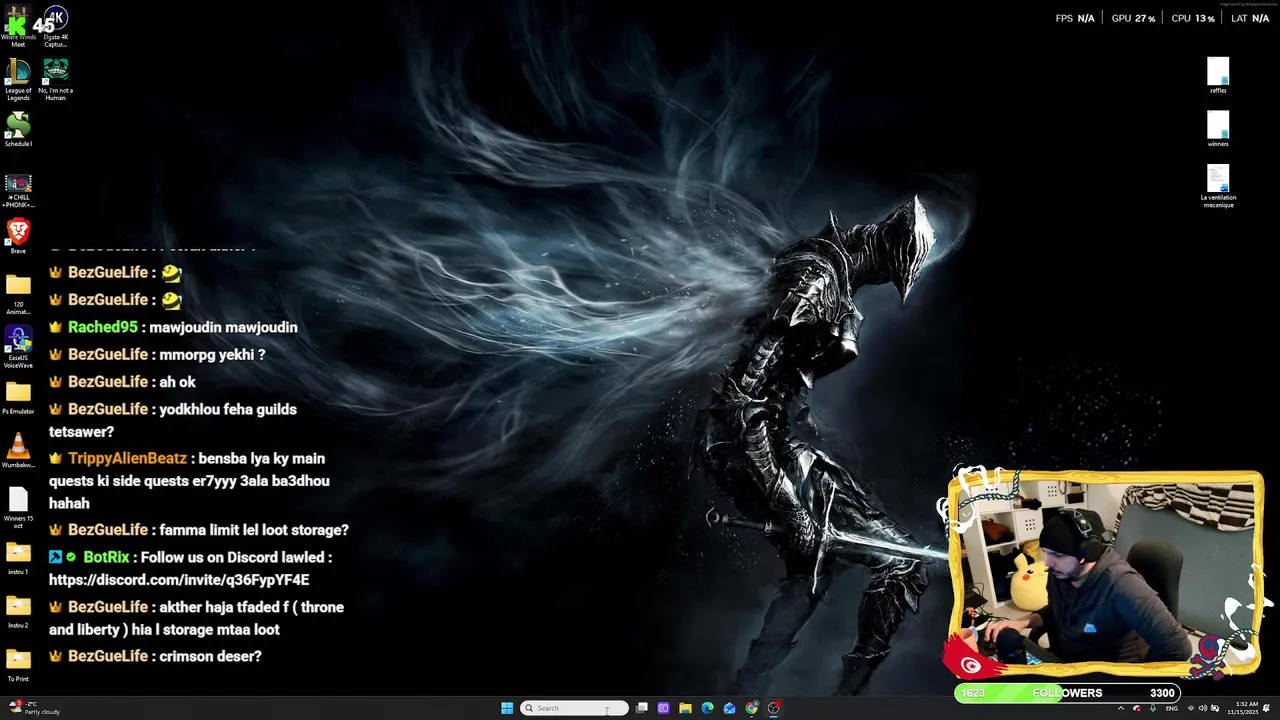Click the microphone tray icon
Image resolution: width=1280 pixels, height=720 pixels.
[x=1153, y=708]
